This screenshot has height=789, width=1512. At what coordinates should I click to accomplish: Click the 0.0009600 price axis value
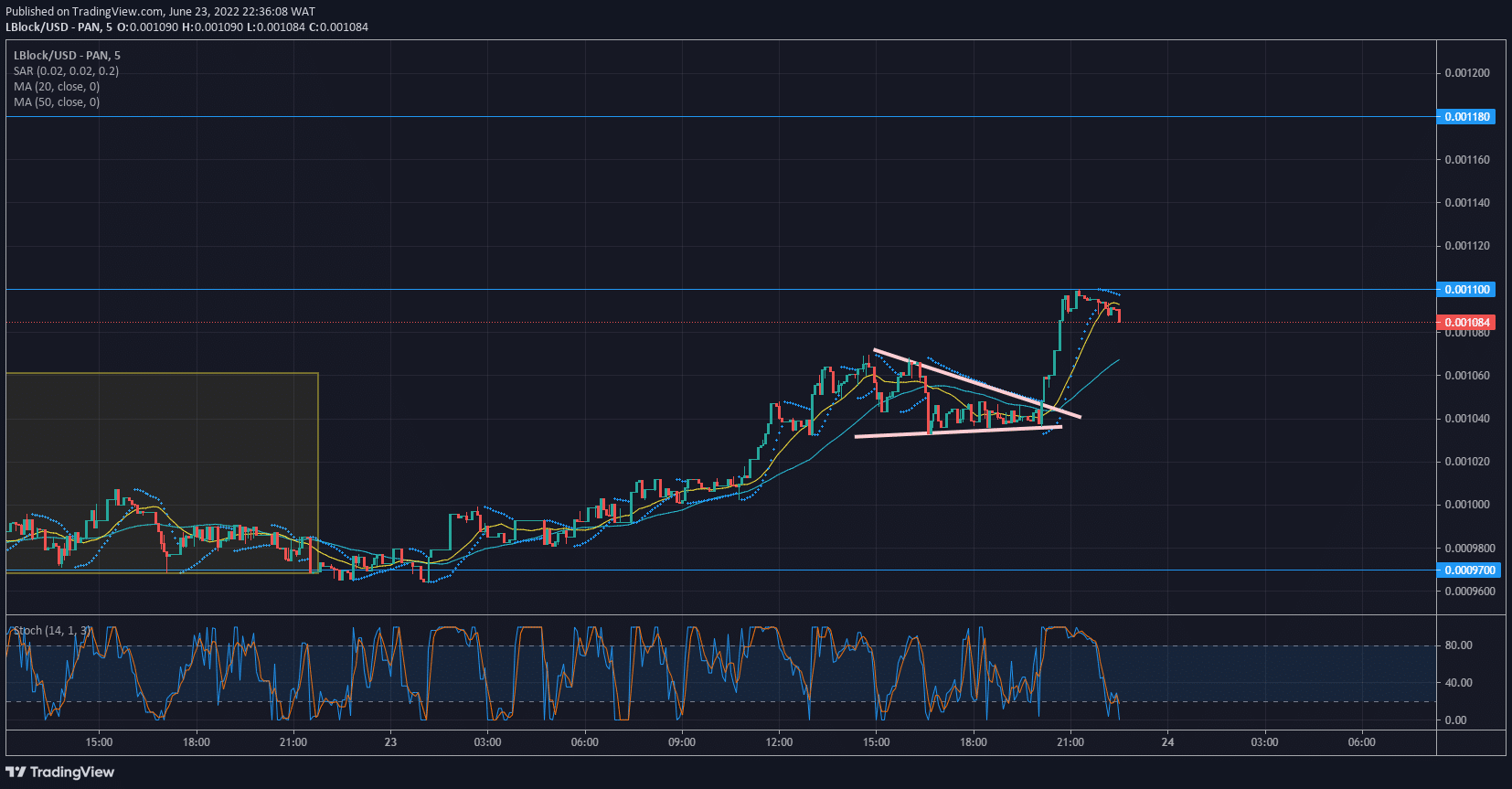click(1470, 592)
